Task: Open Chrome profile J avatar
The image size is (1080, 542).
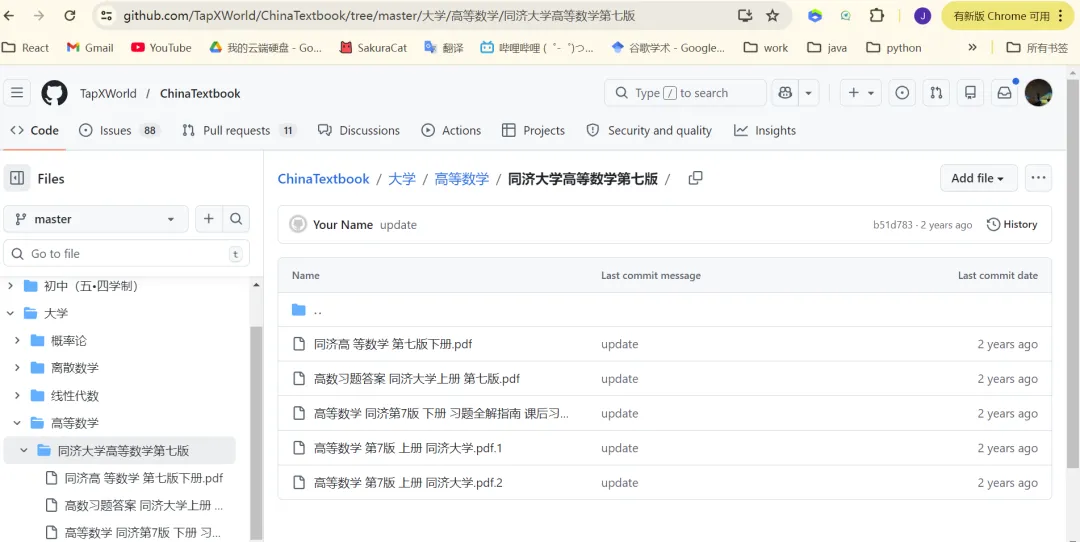Action: point(922,16)
